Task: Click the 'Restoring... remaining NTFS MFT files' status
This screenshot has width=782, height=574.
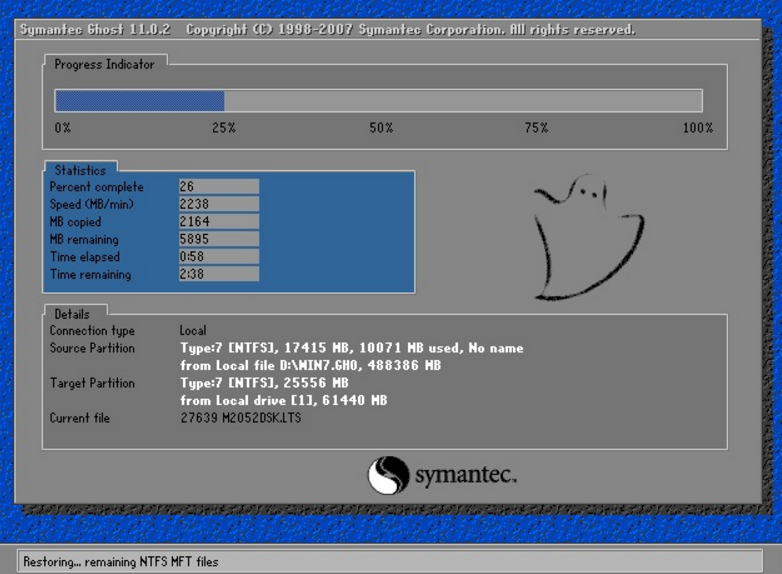Action: click(121, 562)
